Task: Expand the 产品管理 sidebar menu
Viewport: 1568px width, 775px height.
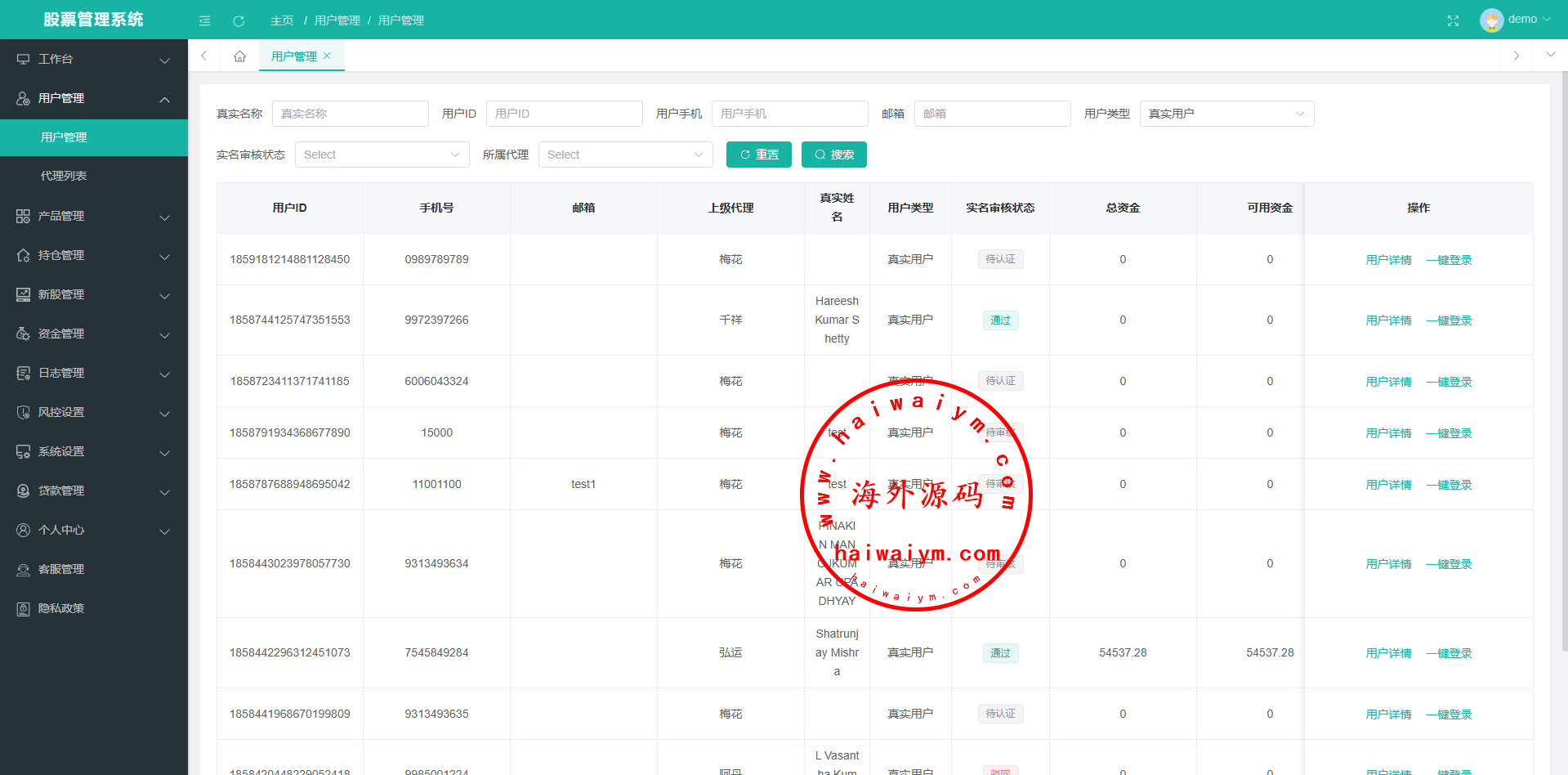Action: click(x=93, y=216)
